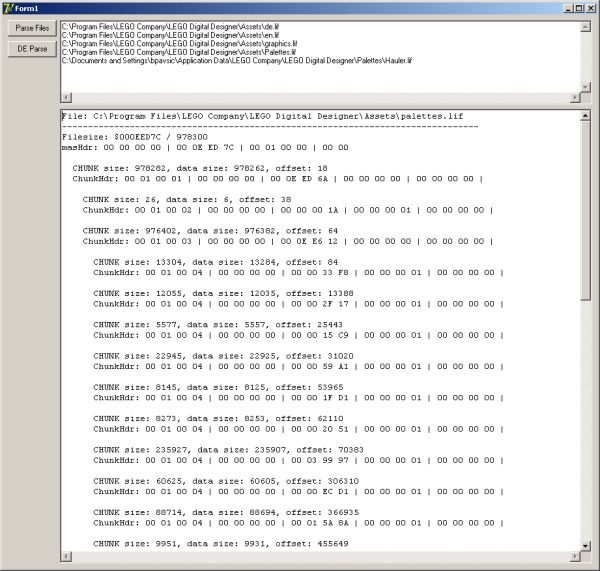Image resolution: width=600 pixels, height=571 pixels.
Task: Select the en.lif file path line
Action: pos(170,35)
